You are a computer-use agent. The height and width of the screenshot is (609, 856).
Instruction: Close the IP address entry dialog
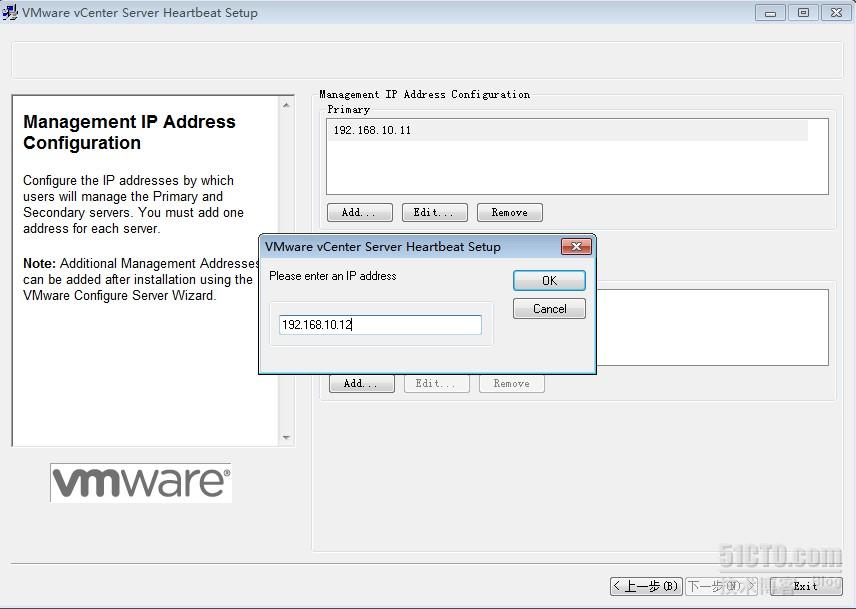point(576,247)
